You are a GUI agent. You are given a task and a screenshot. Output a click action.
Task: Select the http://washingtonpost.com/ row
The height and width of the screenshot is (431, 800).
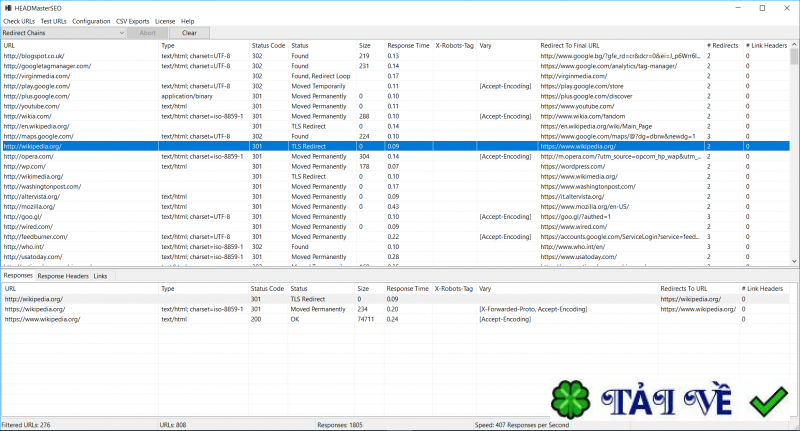395,186
